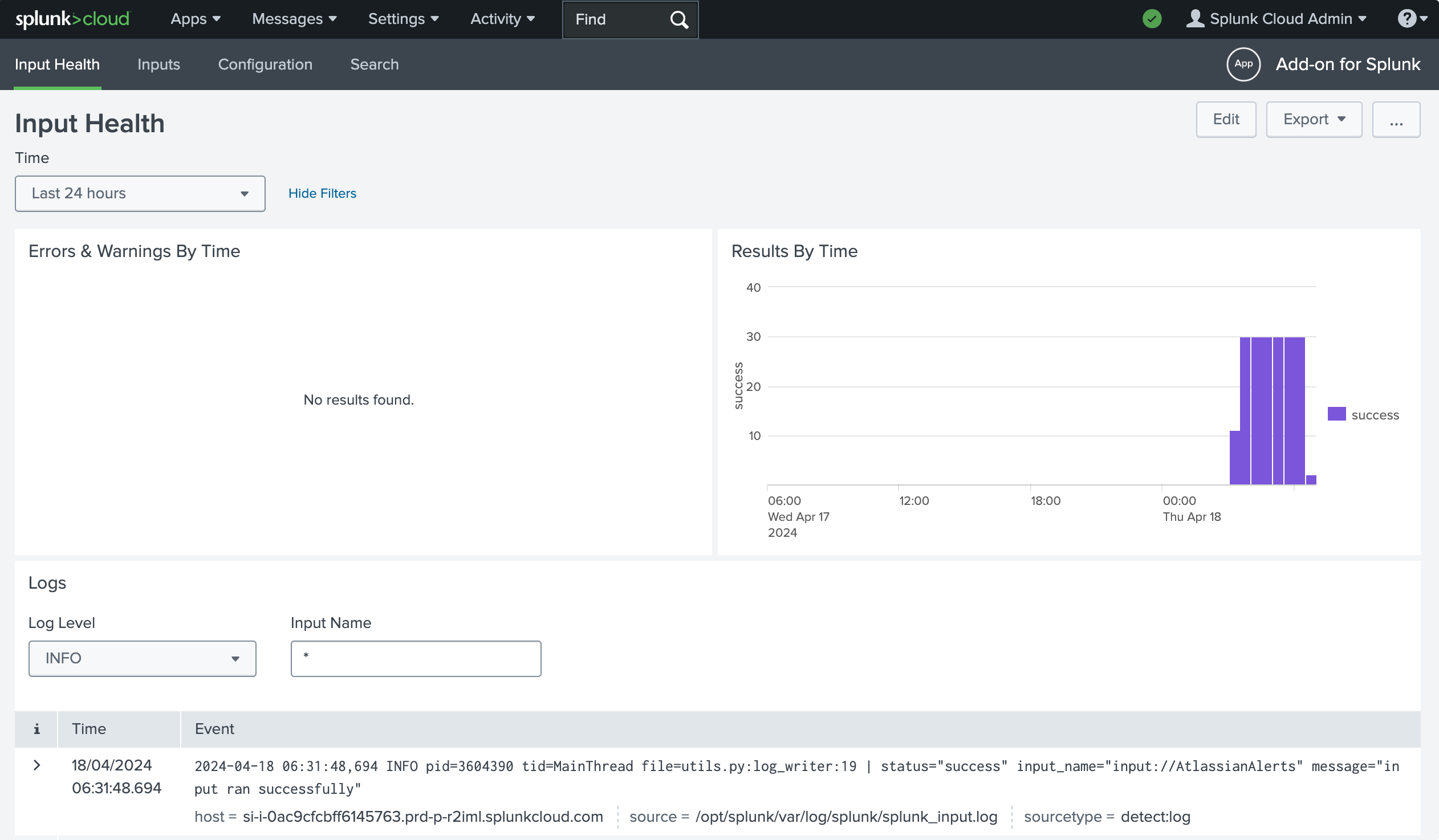Open the help question mark menu

click(x=1412, y=19)
